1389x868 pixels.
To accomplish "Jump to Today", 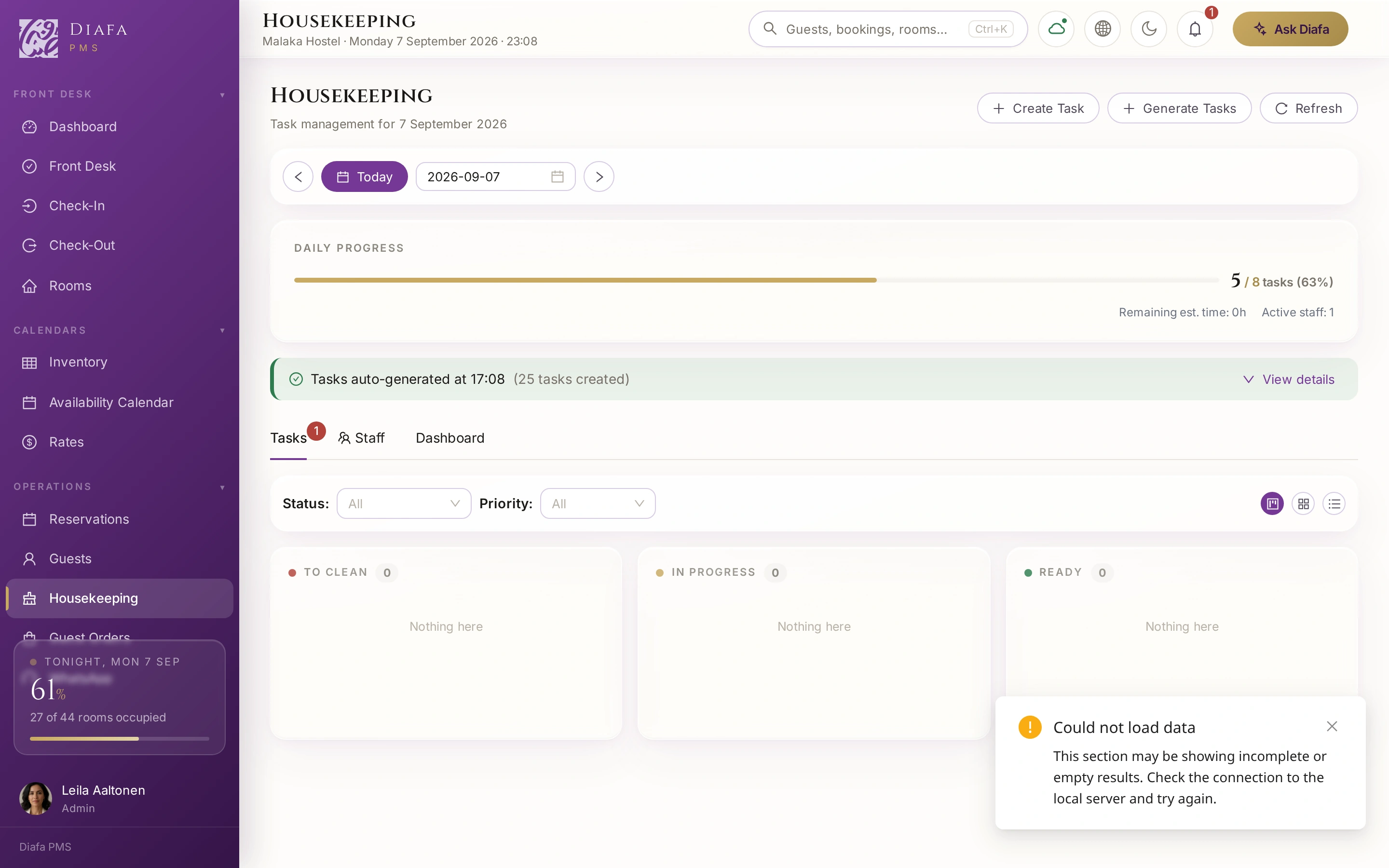I will tap(364, 177).
